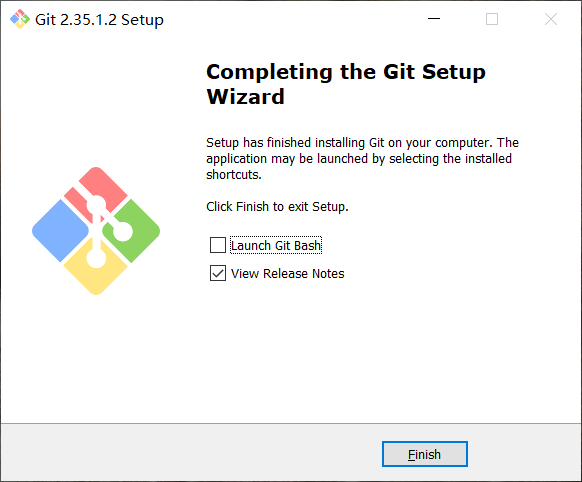Enable the Launch Git Bash checkbox

point(218,245)
